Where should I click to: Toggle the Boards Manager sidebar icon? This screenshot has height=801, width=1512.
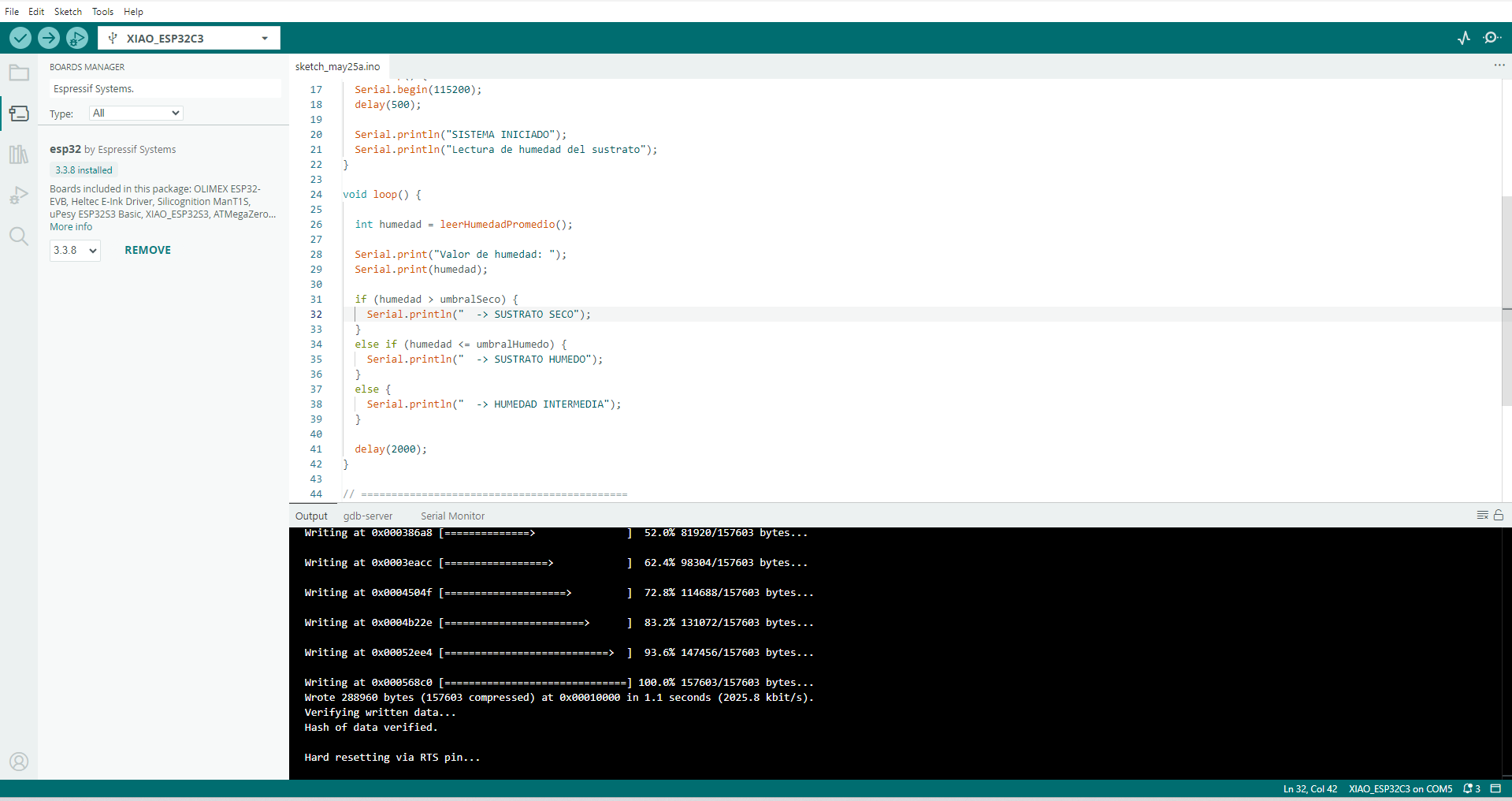click(x=19, y=114)
